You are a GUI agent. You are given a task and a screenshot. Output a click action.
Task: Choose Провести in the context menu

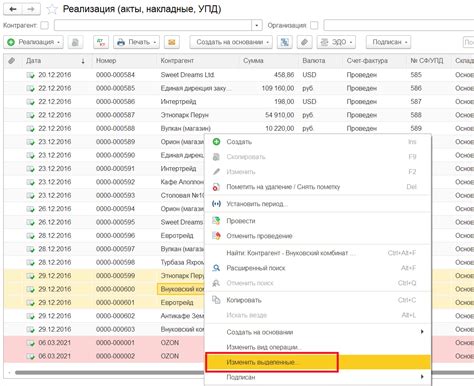click(241, 221)
